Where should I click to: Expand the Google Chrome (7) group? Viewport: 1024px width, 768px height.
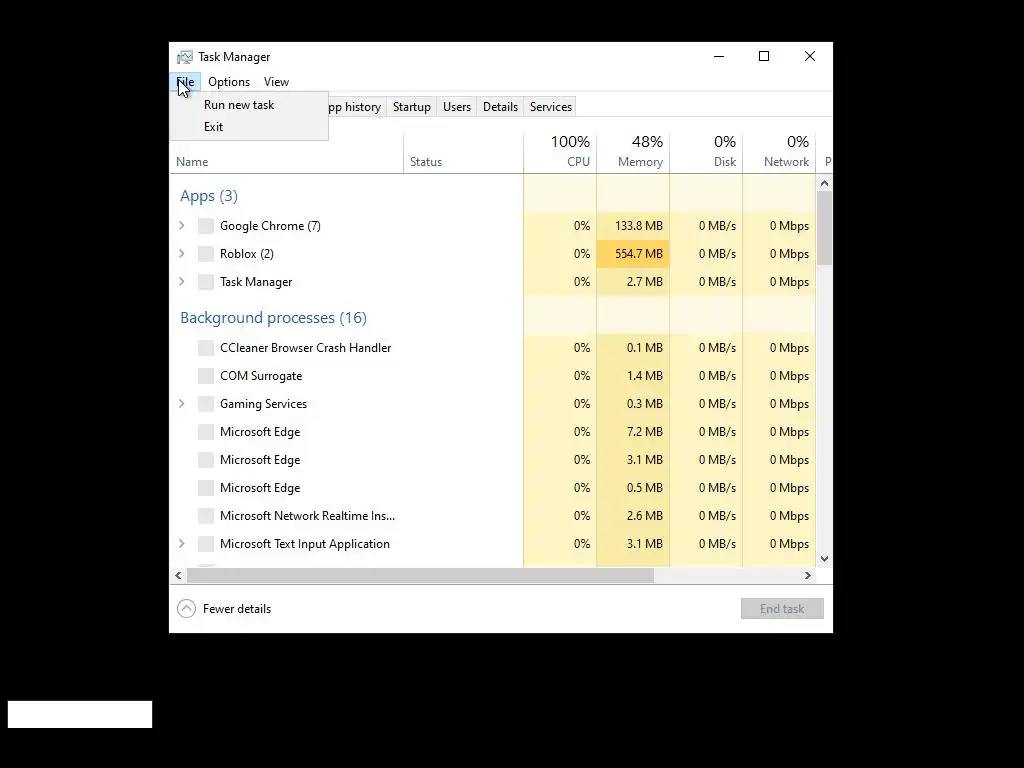[182, 226]
